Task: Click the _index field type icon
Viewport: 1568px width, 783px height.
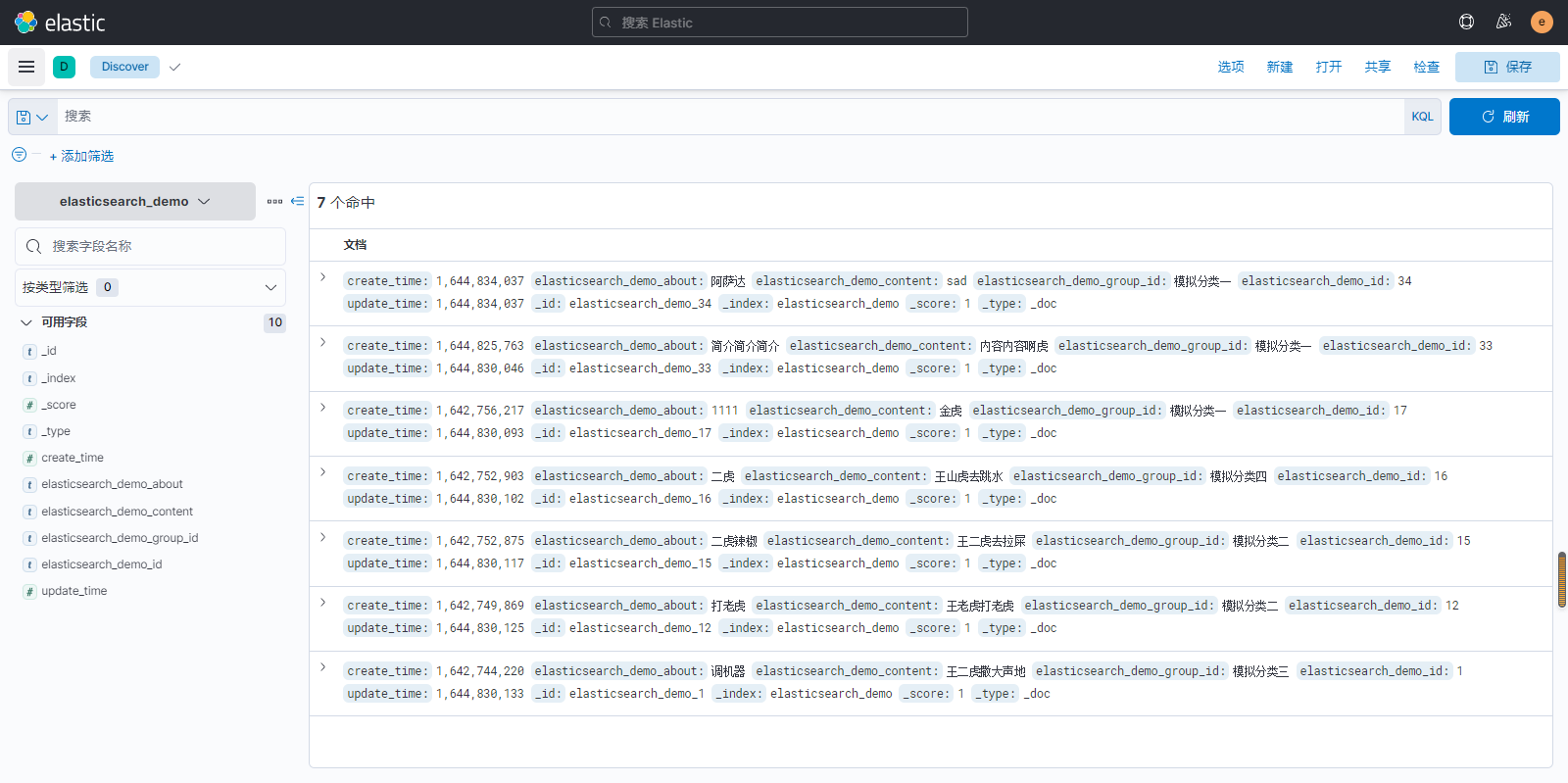Action: [x=30, y=378]
